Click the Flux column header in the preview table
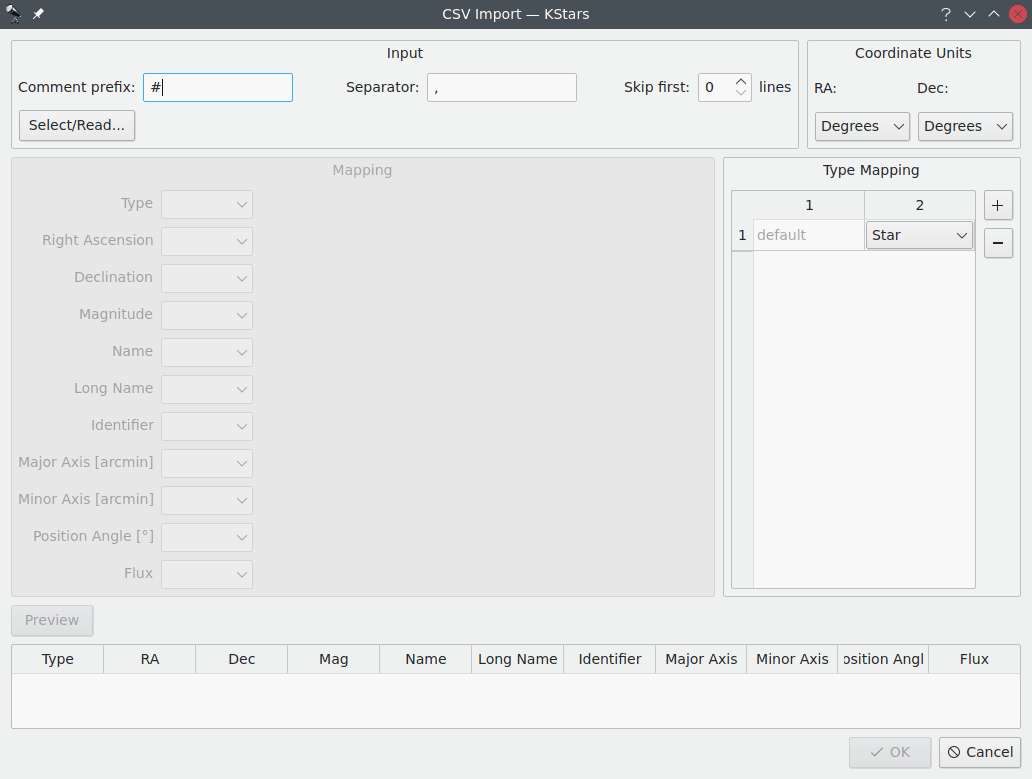1032x779 pixels. 973,659
